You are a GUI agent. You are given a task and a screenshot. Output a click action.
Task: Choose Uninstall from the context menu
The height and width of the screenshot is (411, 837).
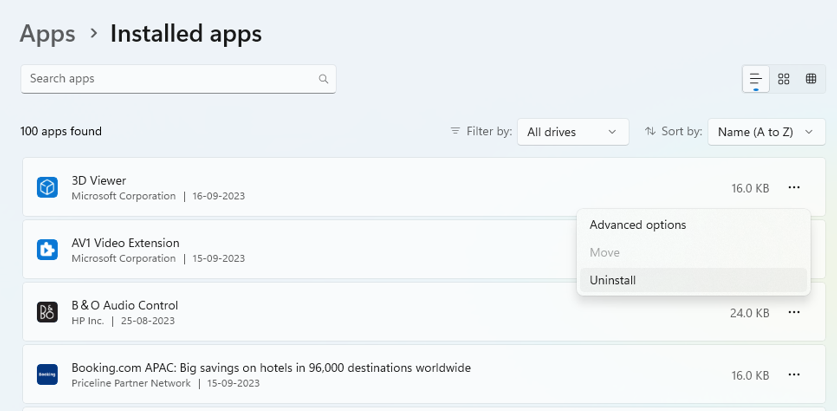click(x=613, y=280)
